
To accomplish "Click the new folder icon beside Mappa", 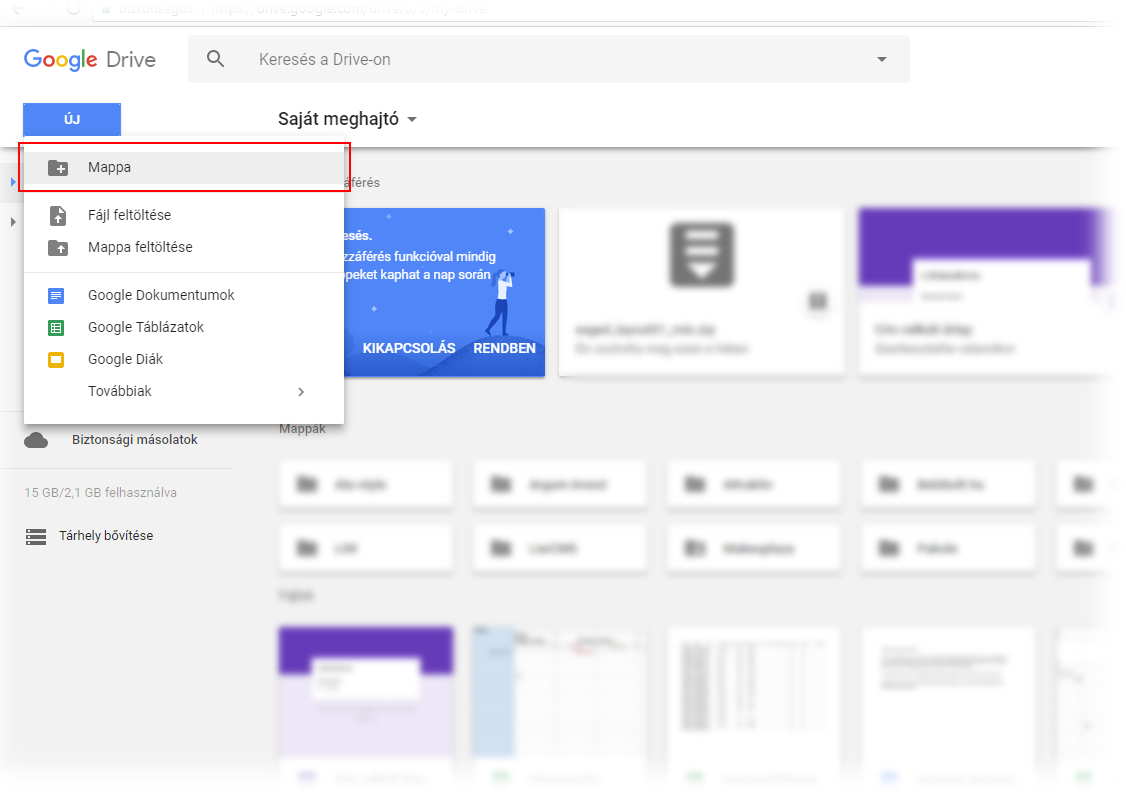I will pos(58,168).
